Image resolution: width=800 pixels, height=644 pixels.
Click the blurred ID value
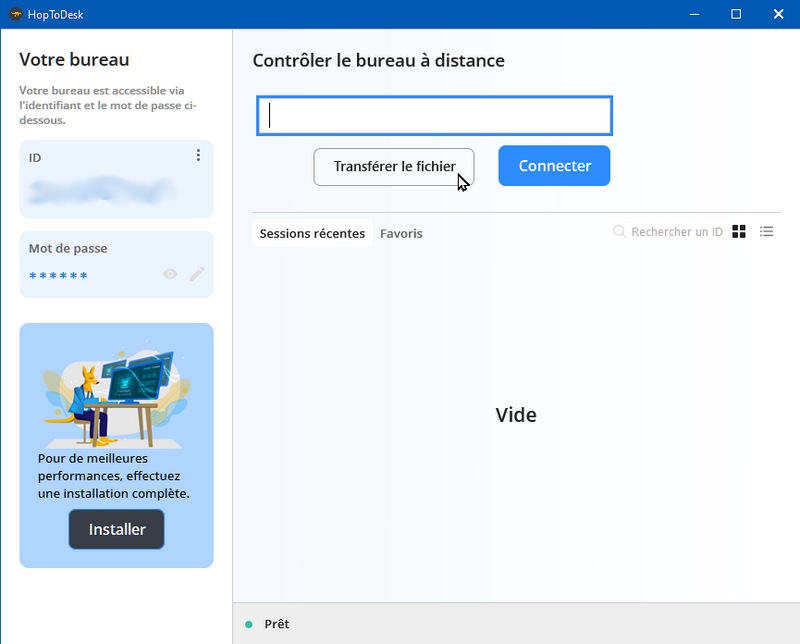coord(102,188)
